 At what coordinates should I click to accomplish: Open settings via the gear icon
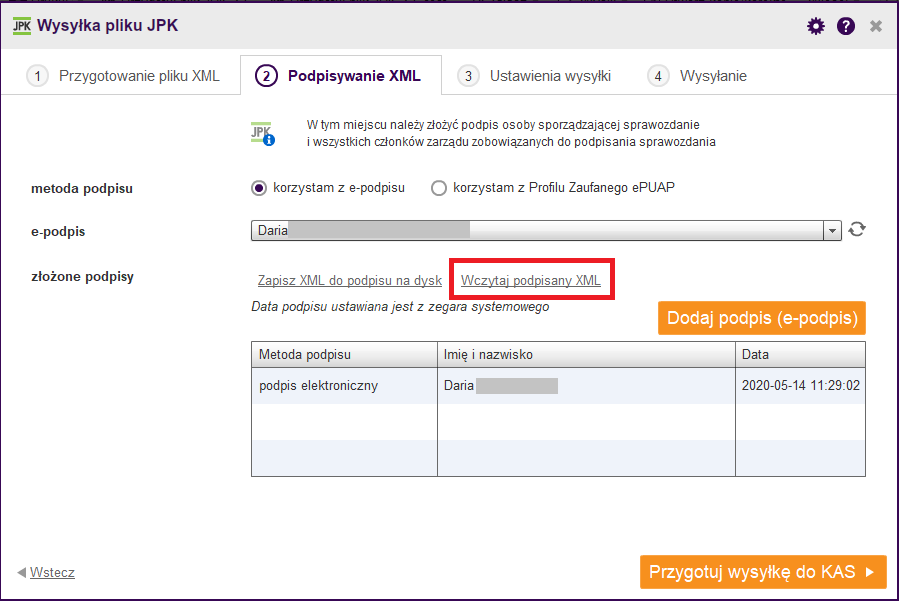pyautogui.click(x=816, y=26)
